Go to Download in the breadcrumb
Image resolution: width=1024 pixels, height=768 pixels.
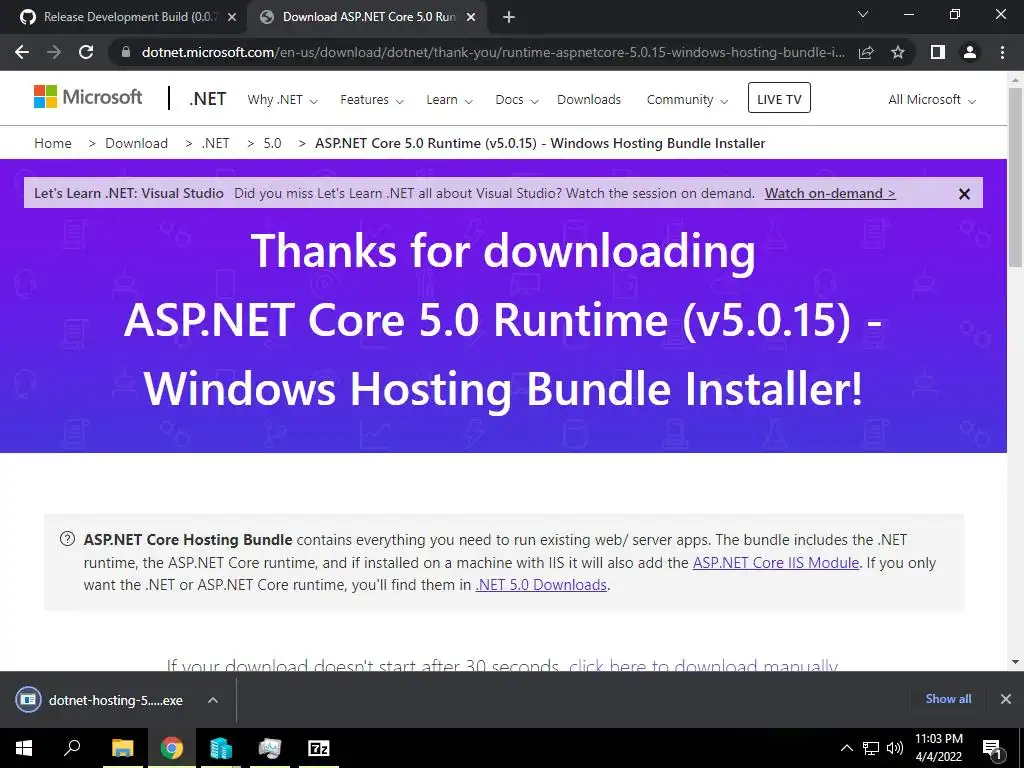pyautogui.click(x=136, y=143)
